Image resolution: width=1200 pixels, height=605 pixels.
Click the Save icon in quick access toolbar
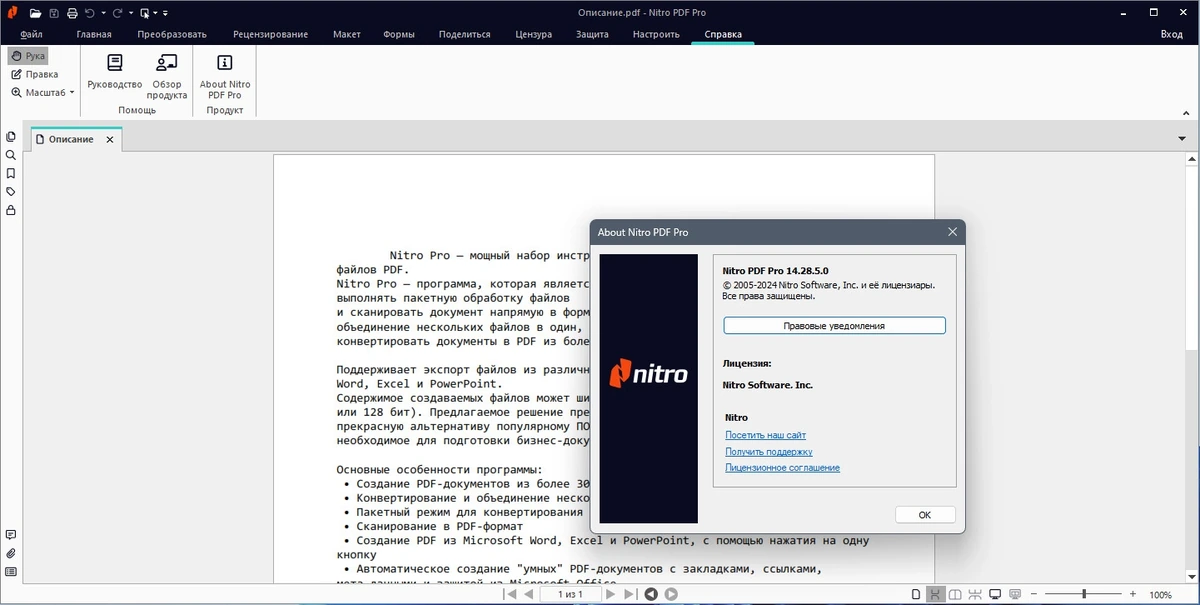(54, 13)
